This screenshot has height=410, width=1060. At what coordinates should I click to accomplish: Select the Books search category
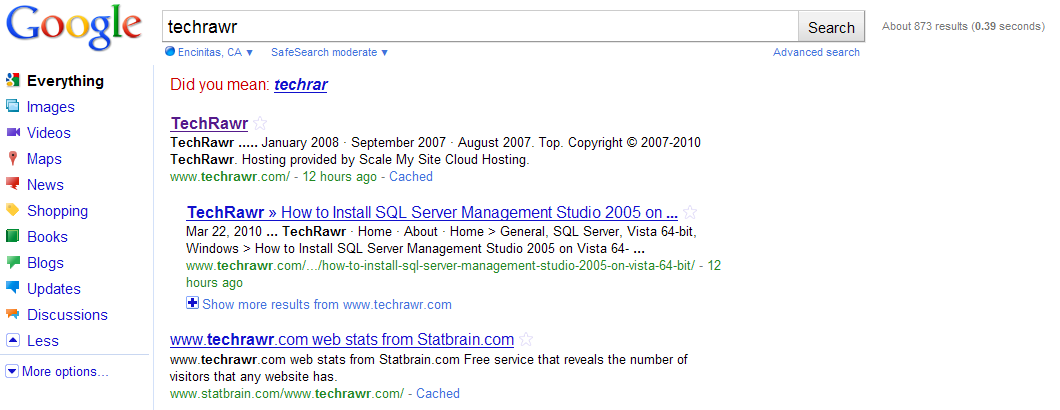coord(47,237)
